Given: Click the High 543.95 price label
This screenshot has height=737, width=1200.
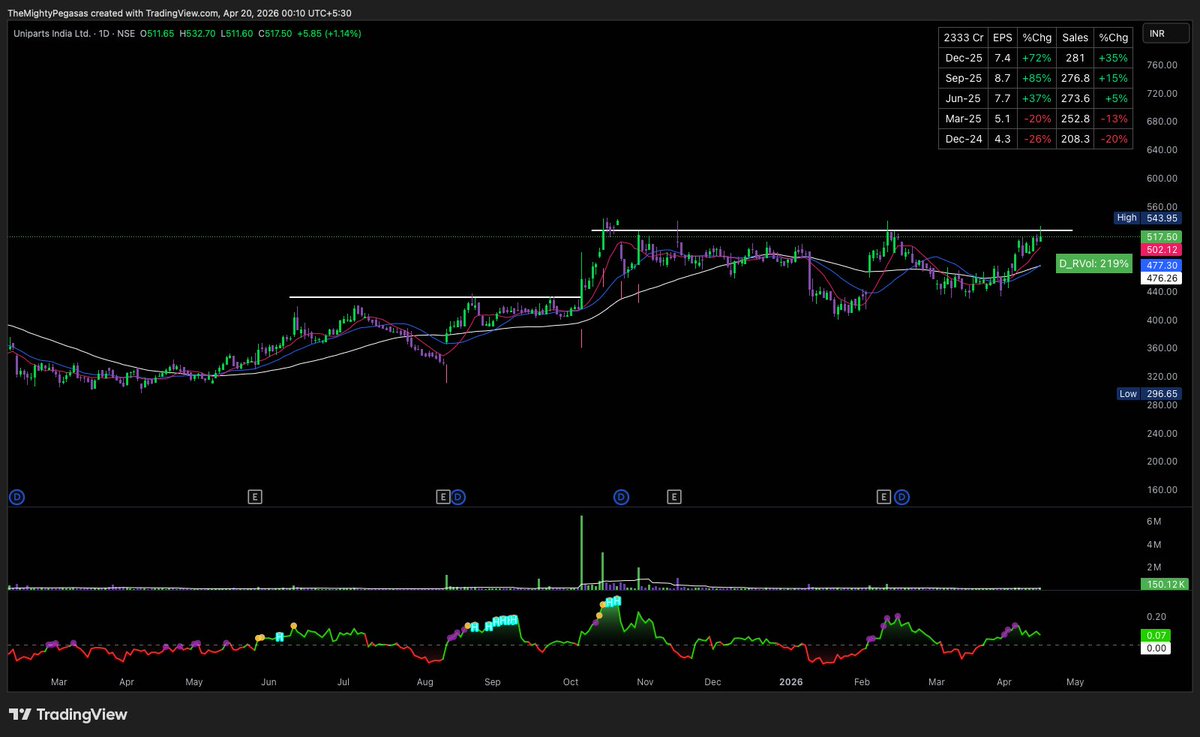Looking at the screenshot, I should click(x=1148, y=218).
